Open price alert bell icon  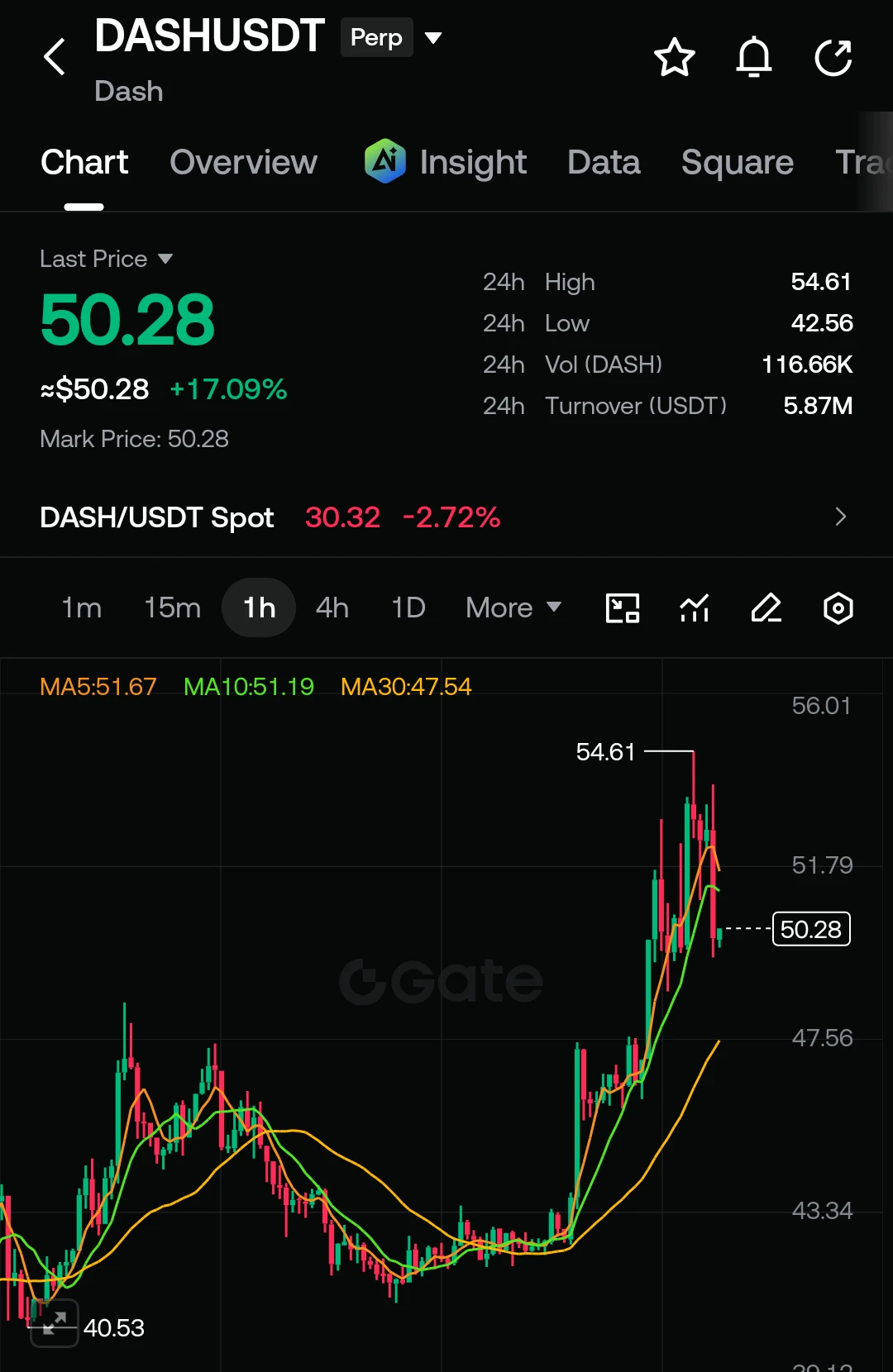[754, 58]
